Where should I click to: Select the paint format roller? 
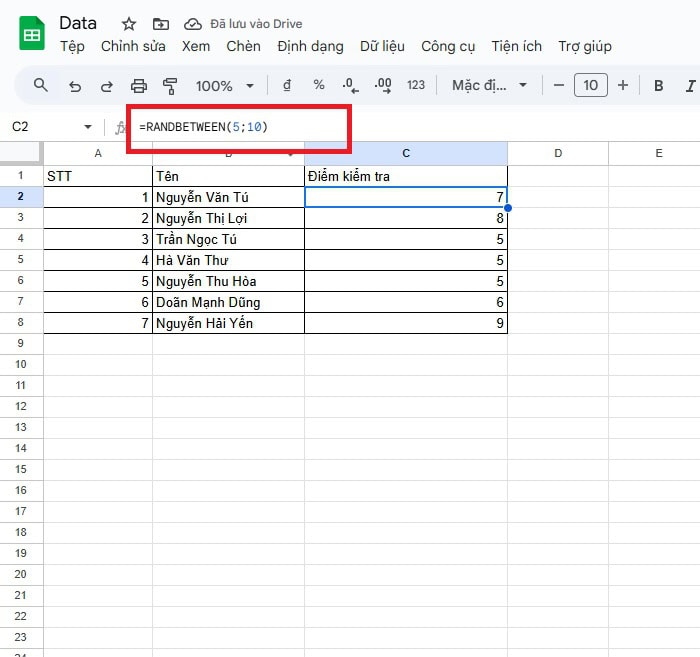(x=169, y=86)
